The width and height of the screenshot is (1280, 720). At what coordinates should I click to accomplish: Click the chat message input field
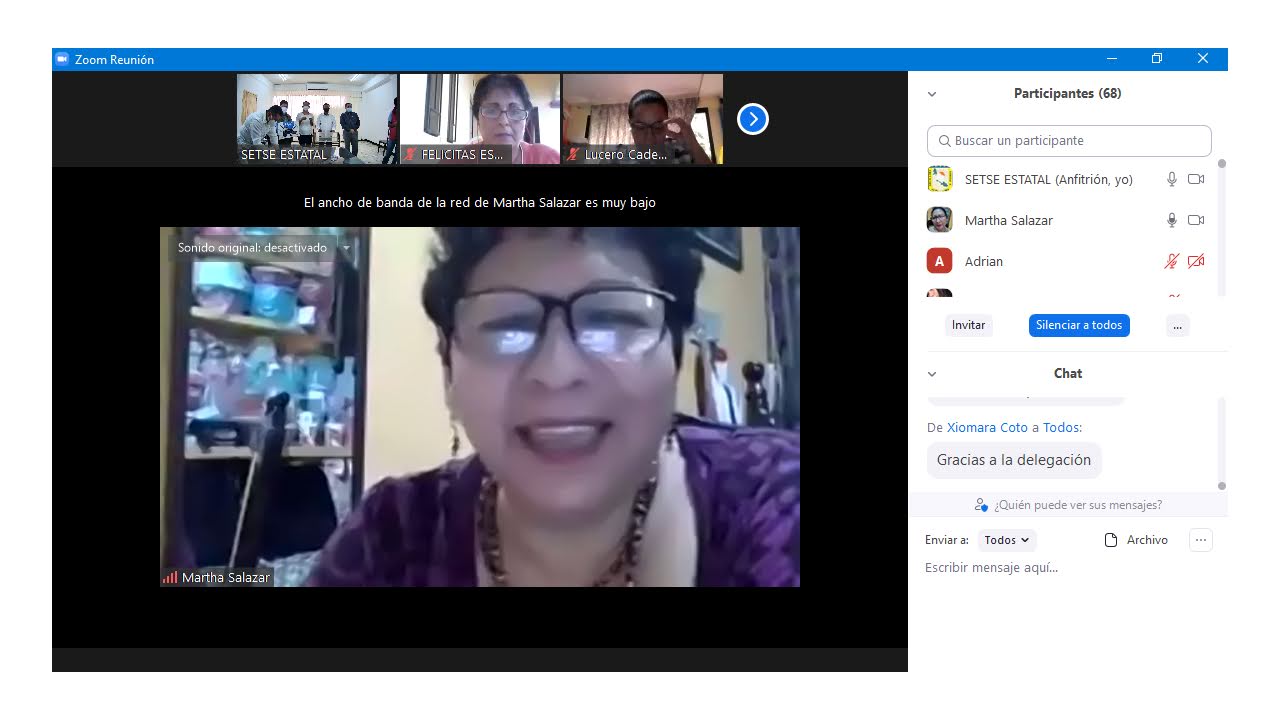tap(1068, 568)
